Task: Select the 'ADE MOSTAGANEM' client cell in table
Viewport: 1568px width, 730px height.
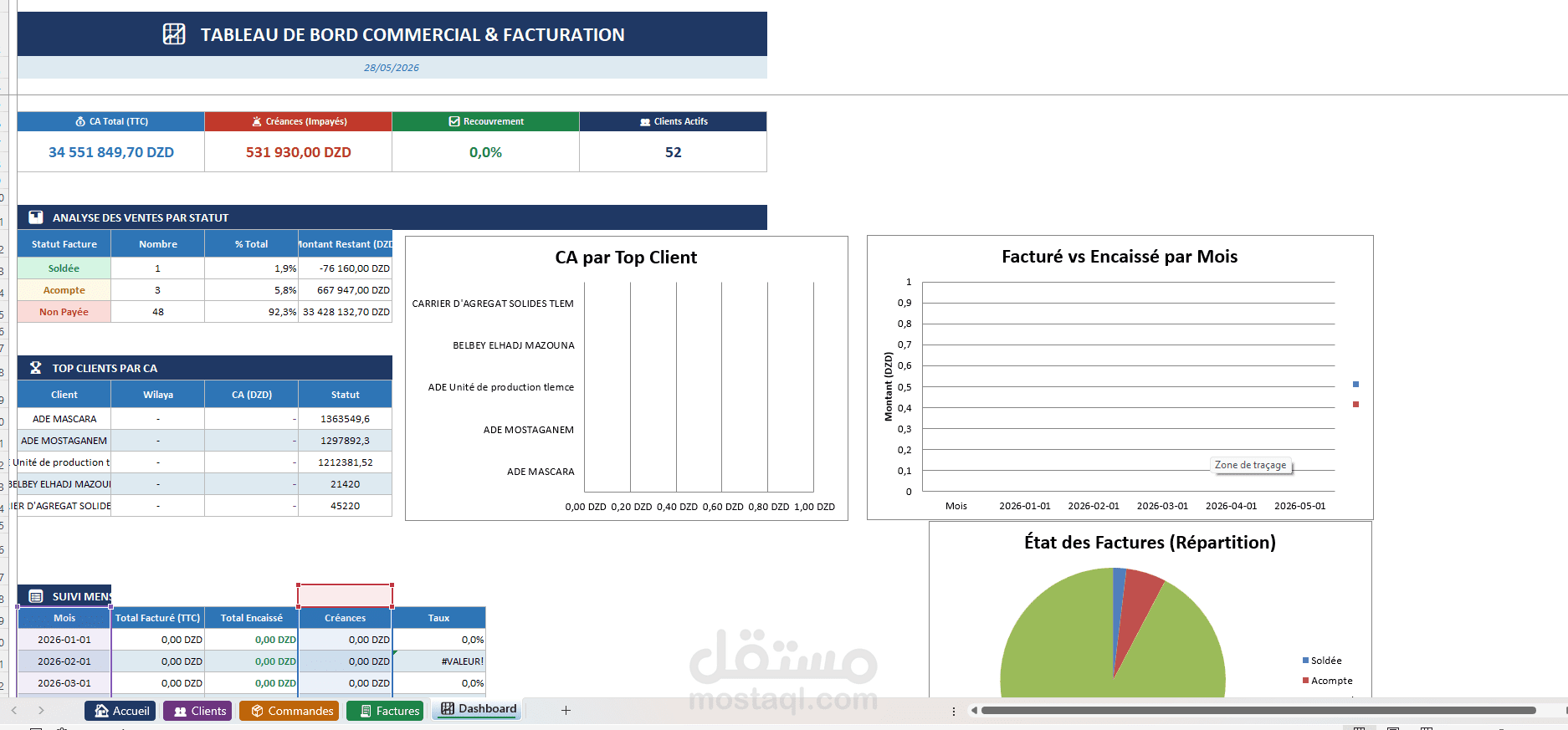Action: point(64,441)
